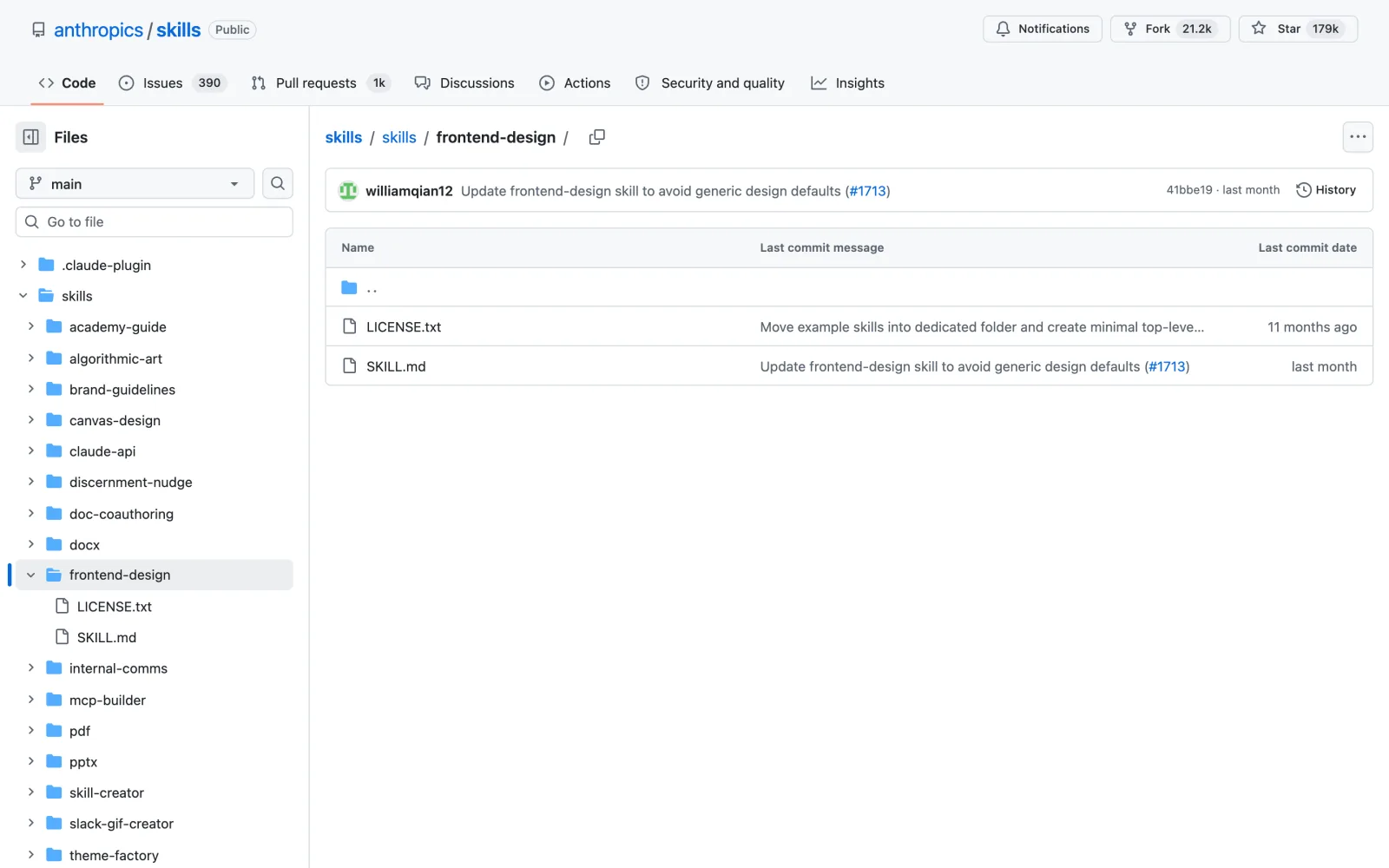
Task: Click the file icon beside sidebar SKILL.md
Action: pyautogui.click(x=63, y=637)
